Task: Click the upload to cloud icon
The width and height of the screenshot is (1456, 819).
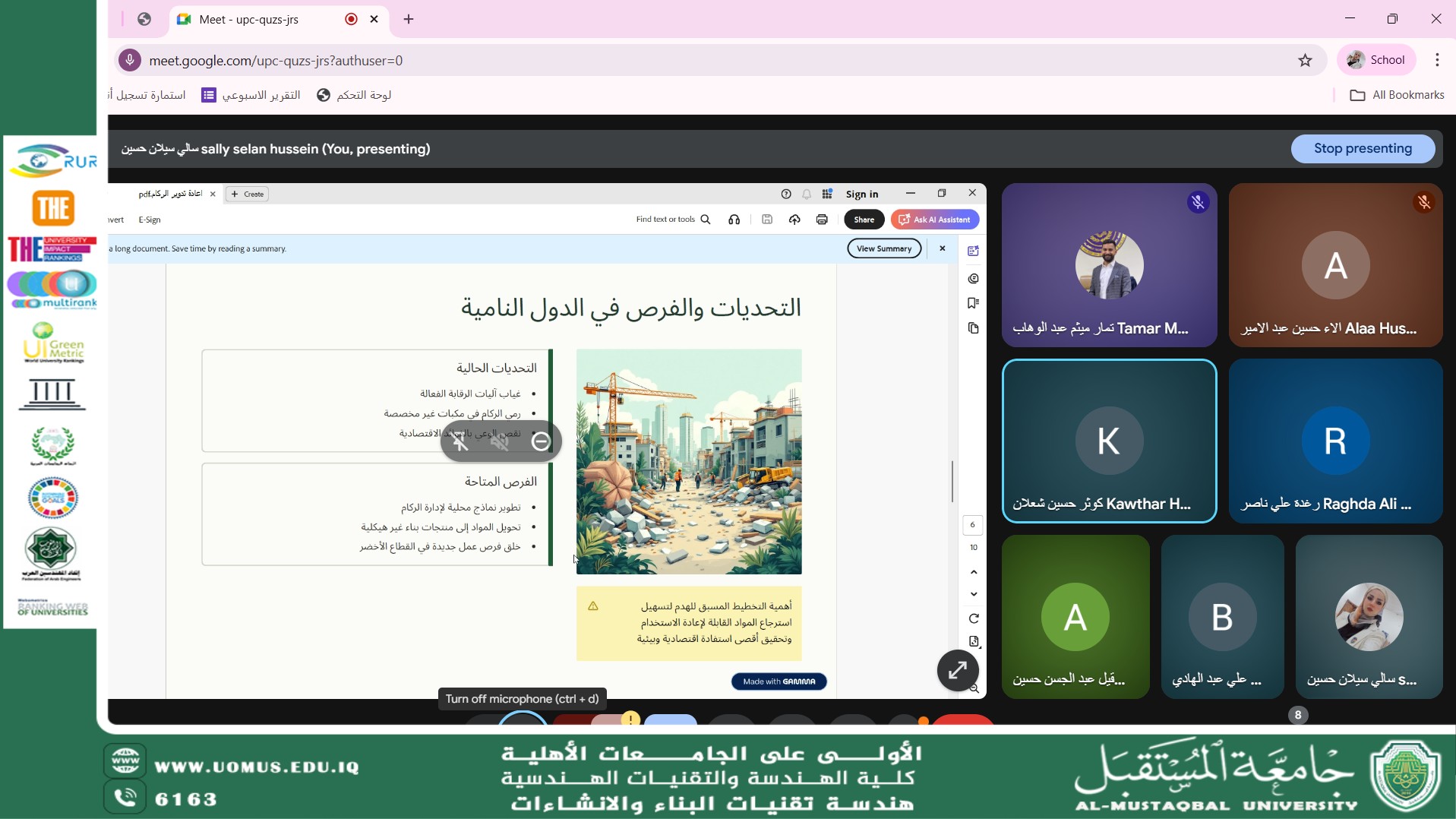Action: [x=794, y=220]
